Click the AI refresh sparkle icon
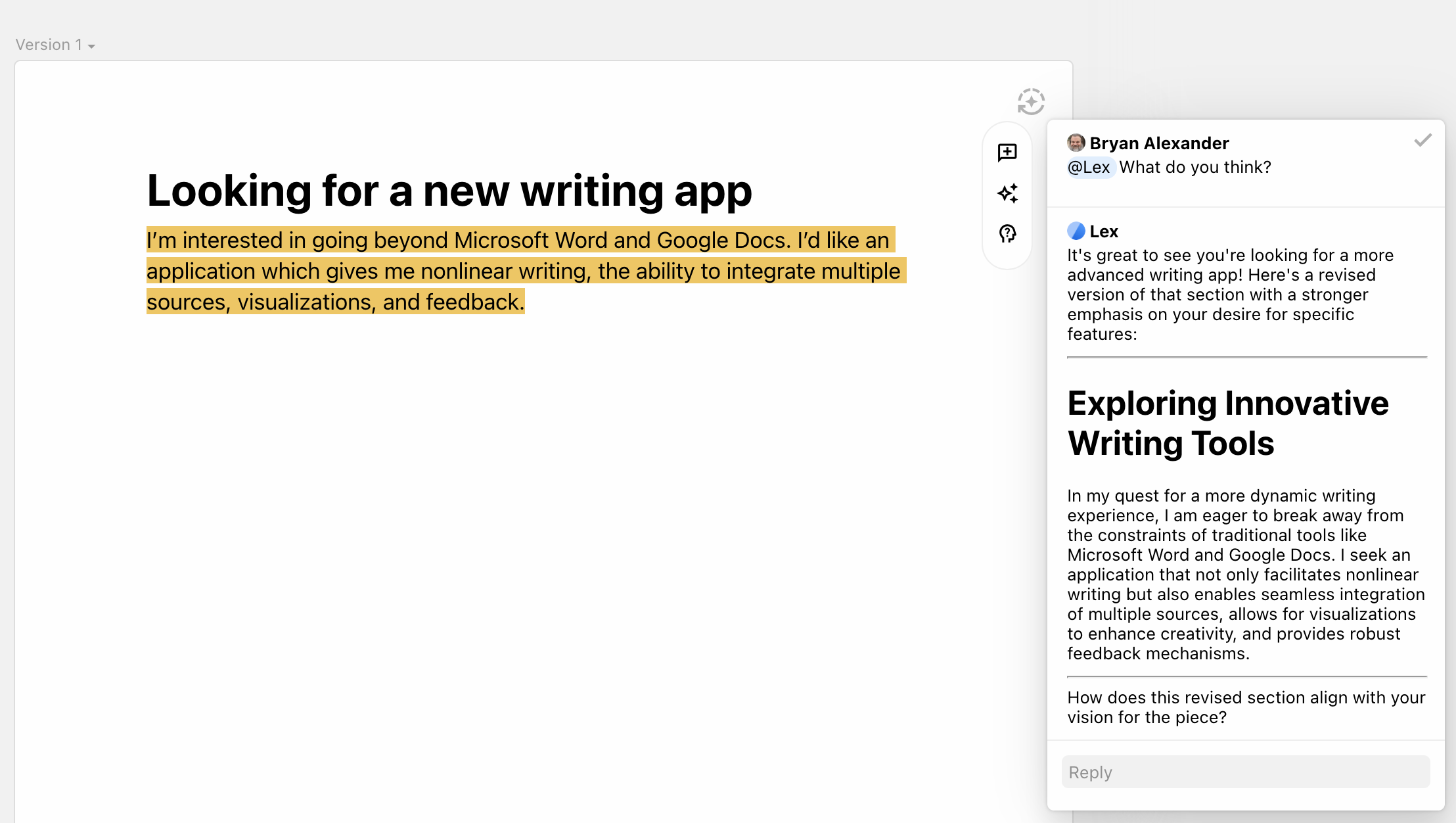The height and width of the screenshot is (823, 1456). 1031,102
